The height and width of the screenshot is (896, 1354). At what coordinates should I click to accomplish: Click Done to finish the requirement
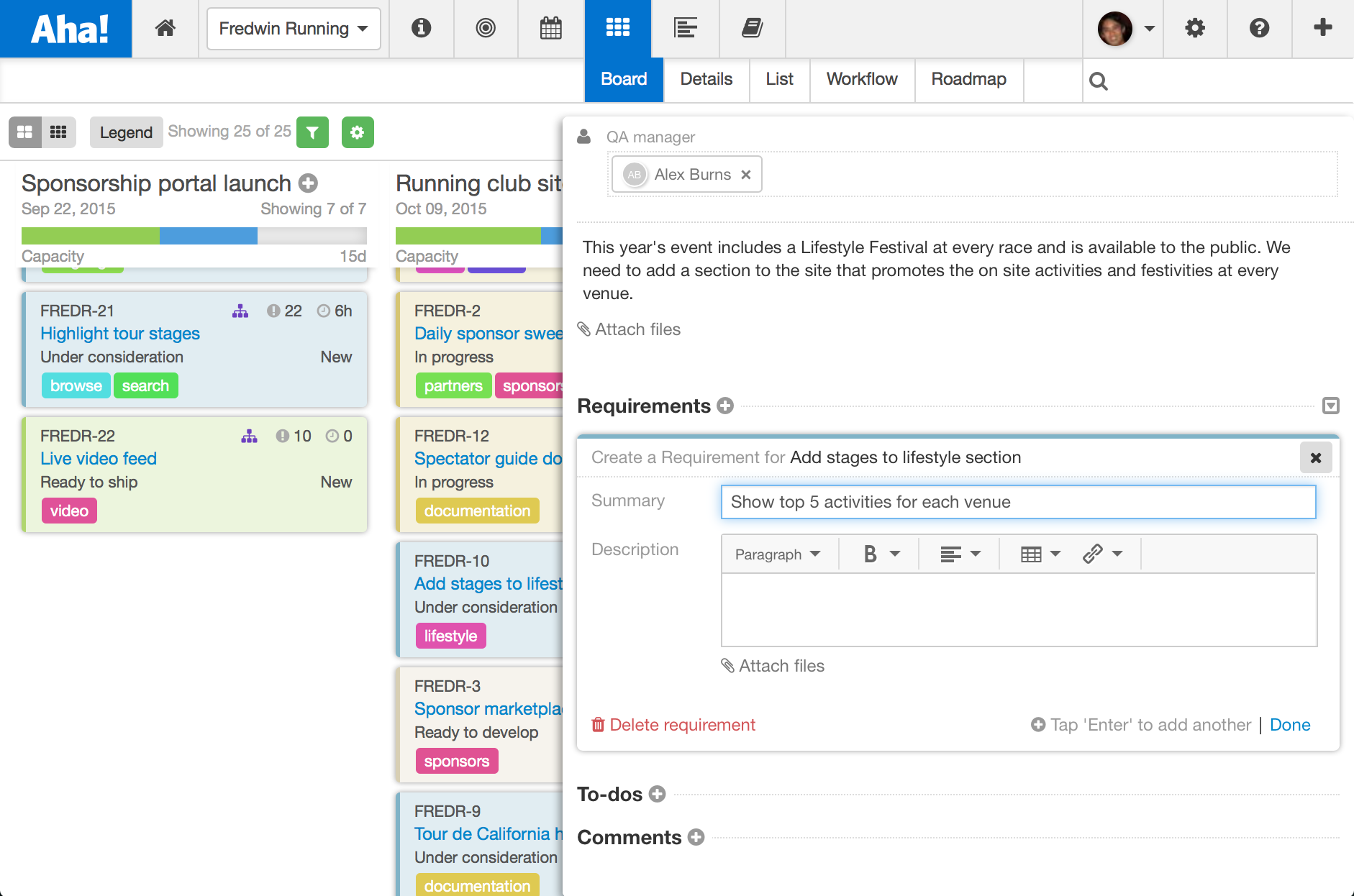[x=1290, y=725]
